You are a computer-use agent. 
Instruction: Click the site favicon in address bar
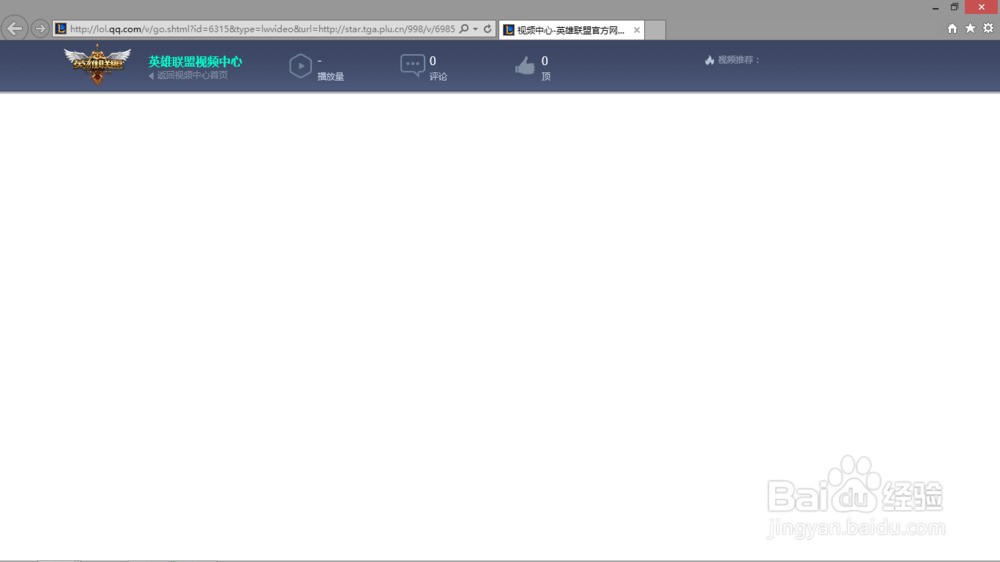point(61,29)
